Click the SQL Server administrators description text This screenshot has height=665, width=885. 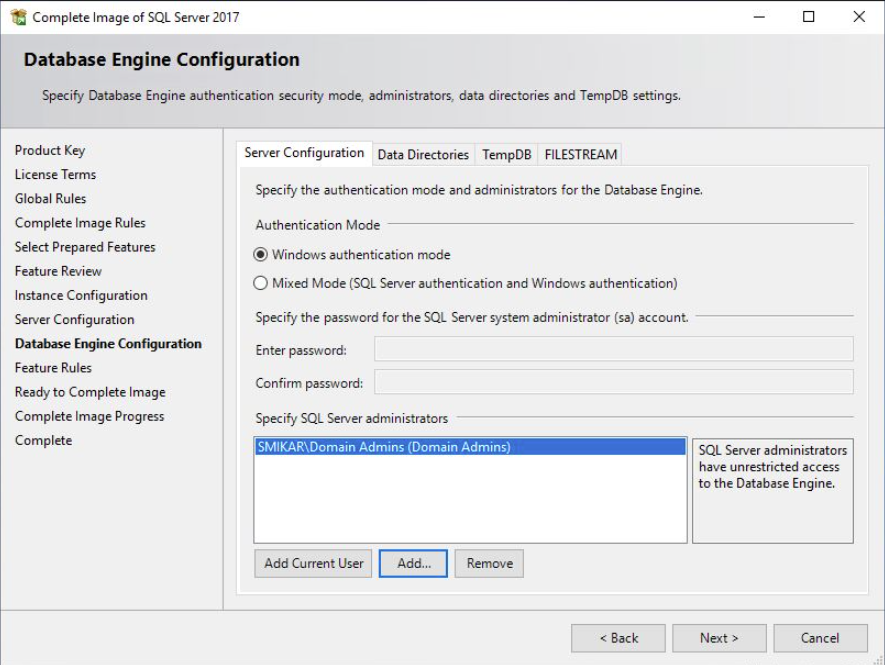coord(772,467)
